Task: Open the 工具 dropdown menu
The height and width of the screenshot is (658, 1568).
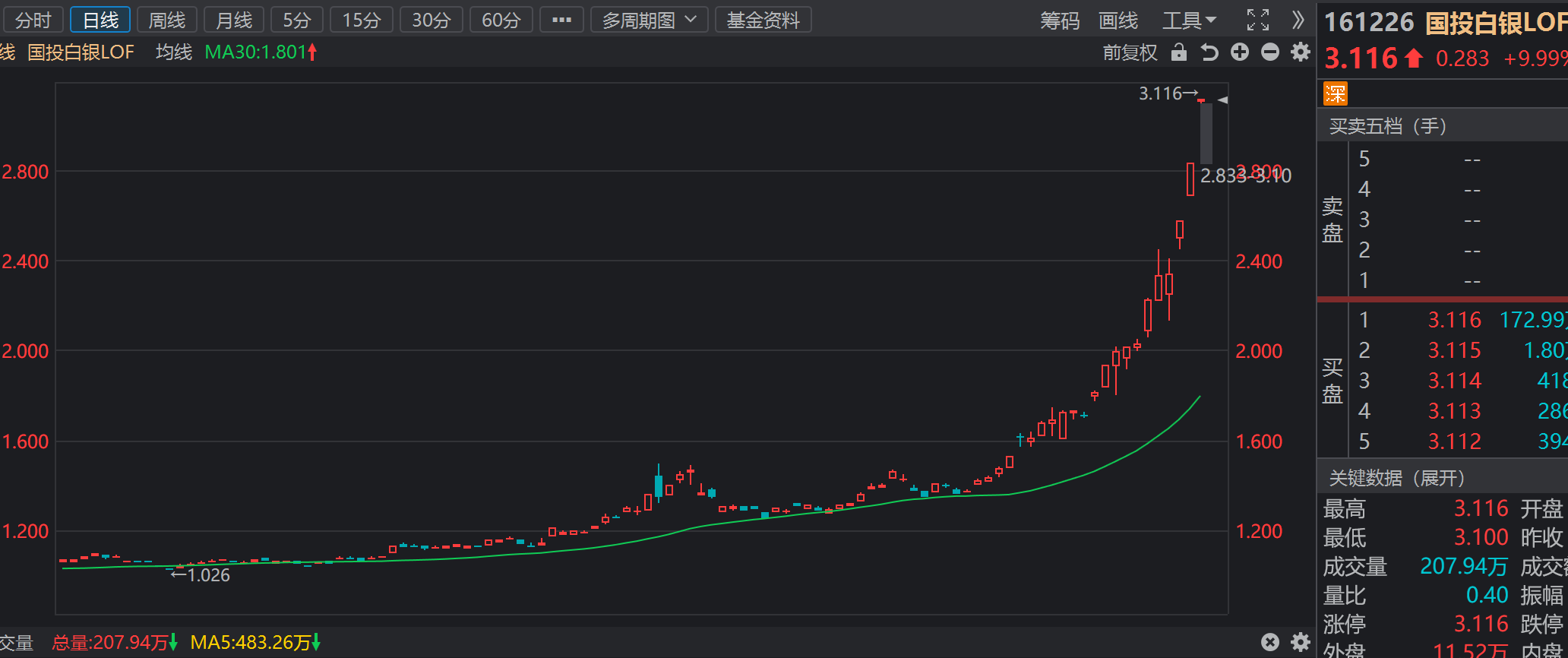Action: pyautogui.click(x=1189, y=21)
